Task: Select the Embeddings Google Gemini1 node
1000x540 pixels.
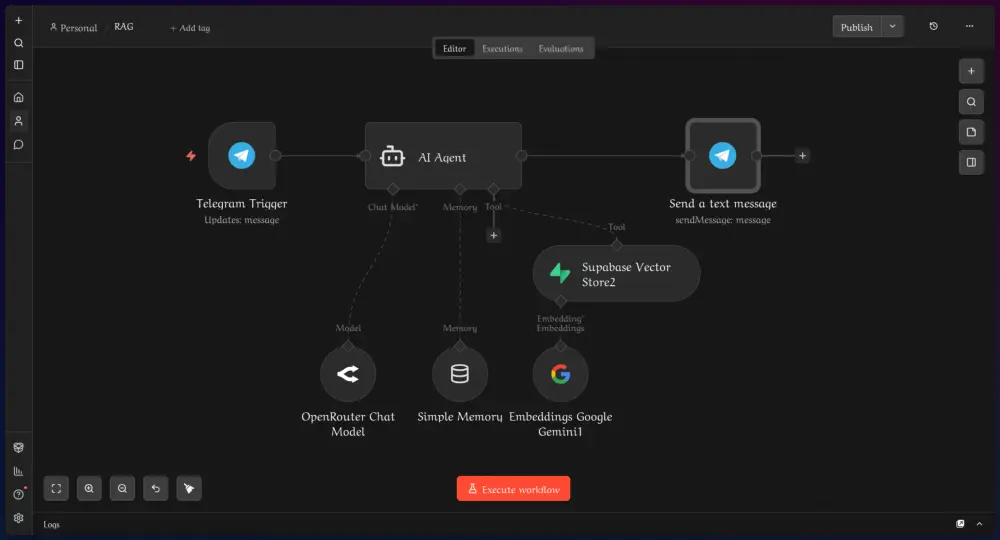Action: coord(561,374)
